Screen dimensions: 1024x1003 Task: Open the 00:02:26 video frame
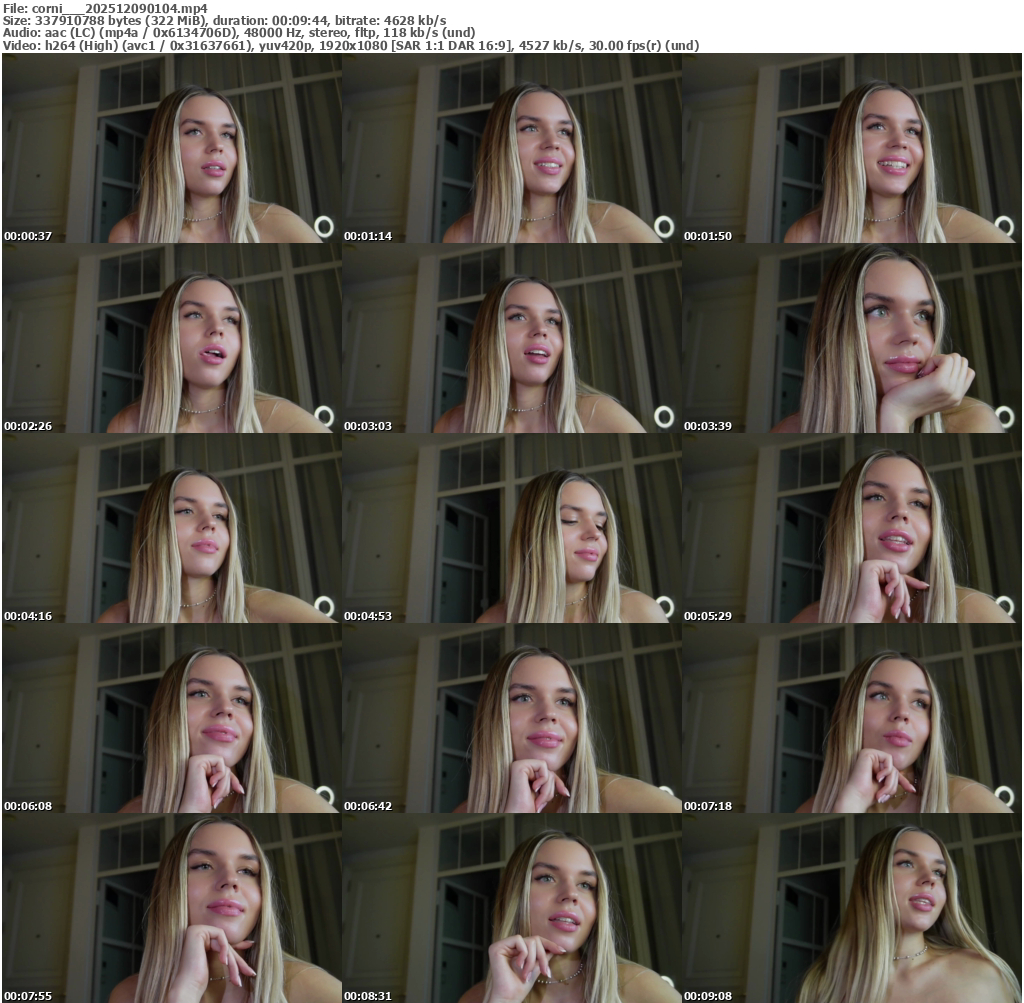(171, 338)
